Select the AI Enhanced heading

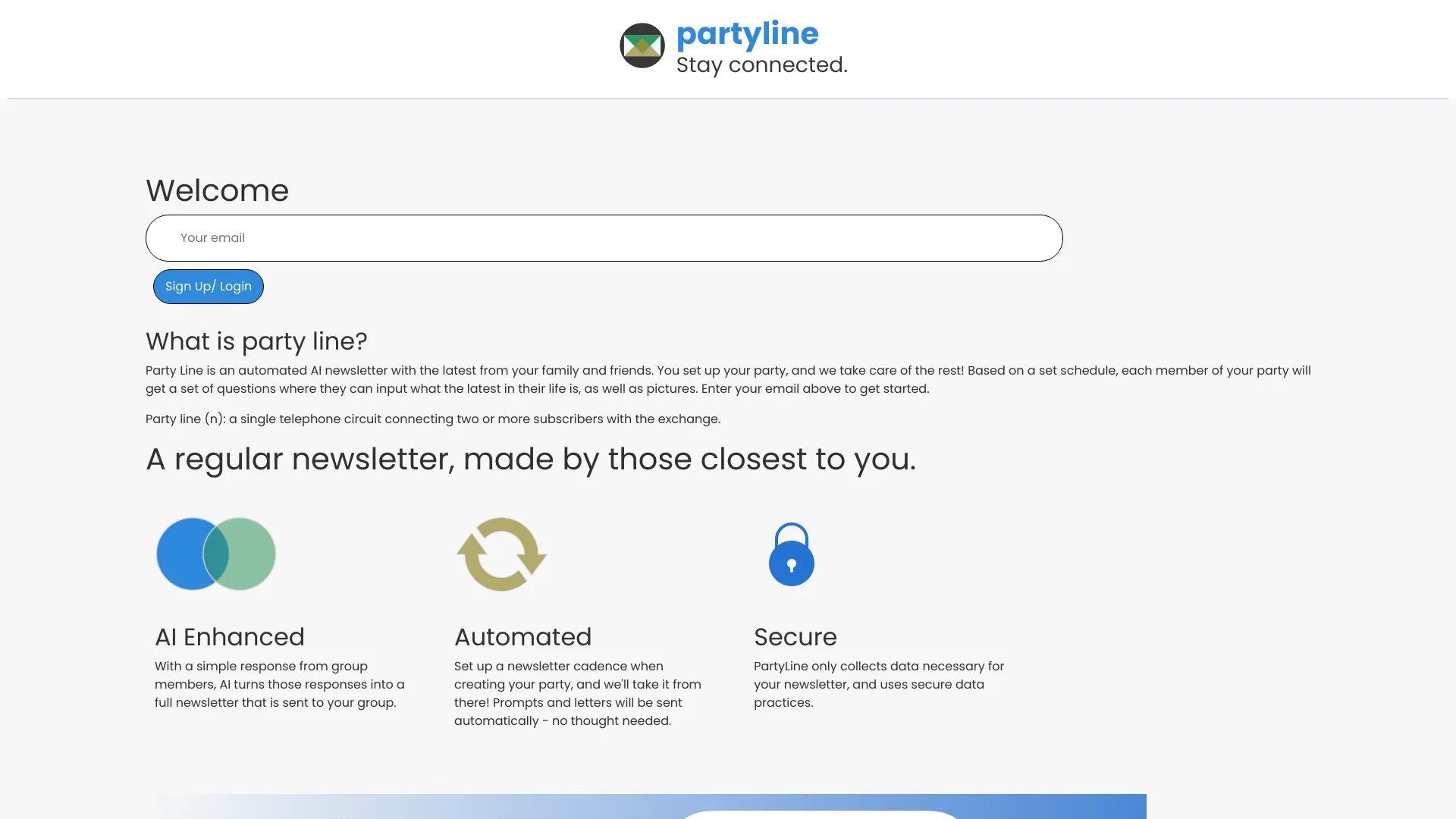tap(229, 637)
